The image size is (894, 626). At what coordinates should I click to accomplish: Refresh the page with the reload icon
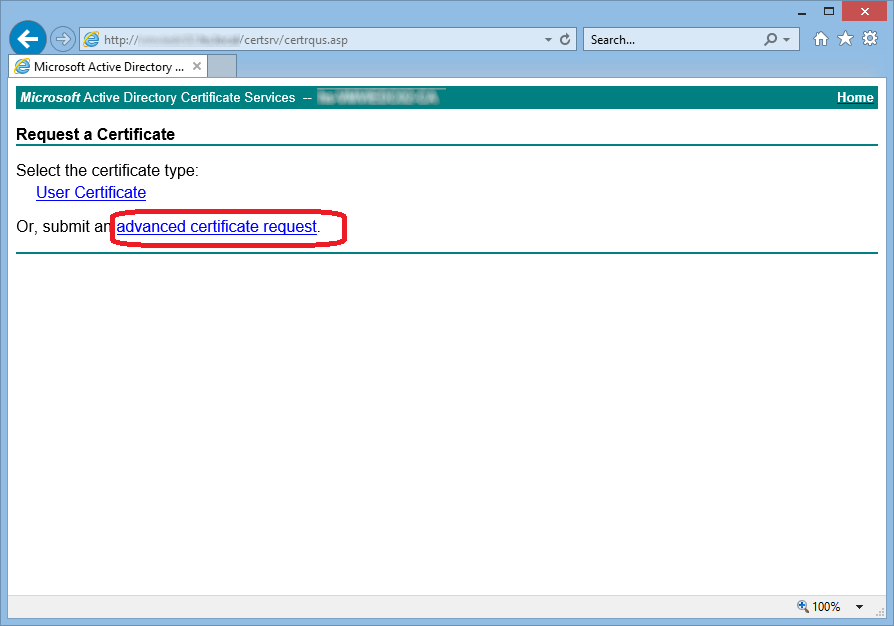(x=565, y=40)
